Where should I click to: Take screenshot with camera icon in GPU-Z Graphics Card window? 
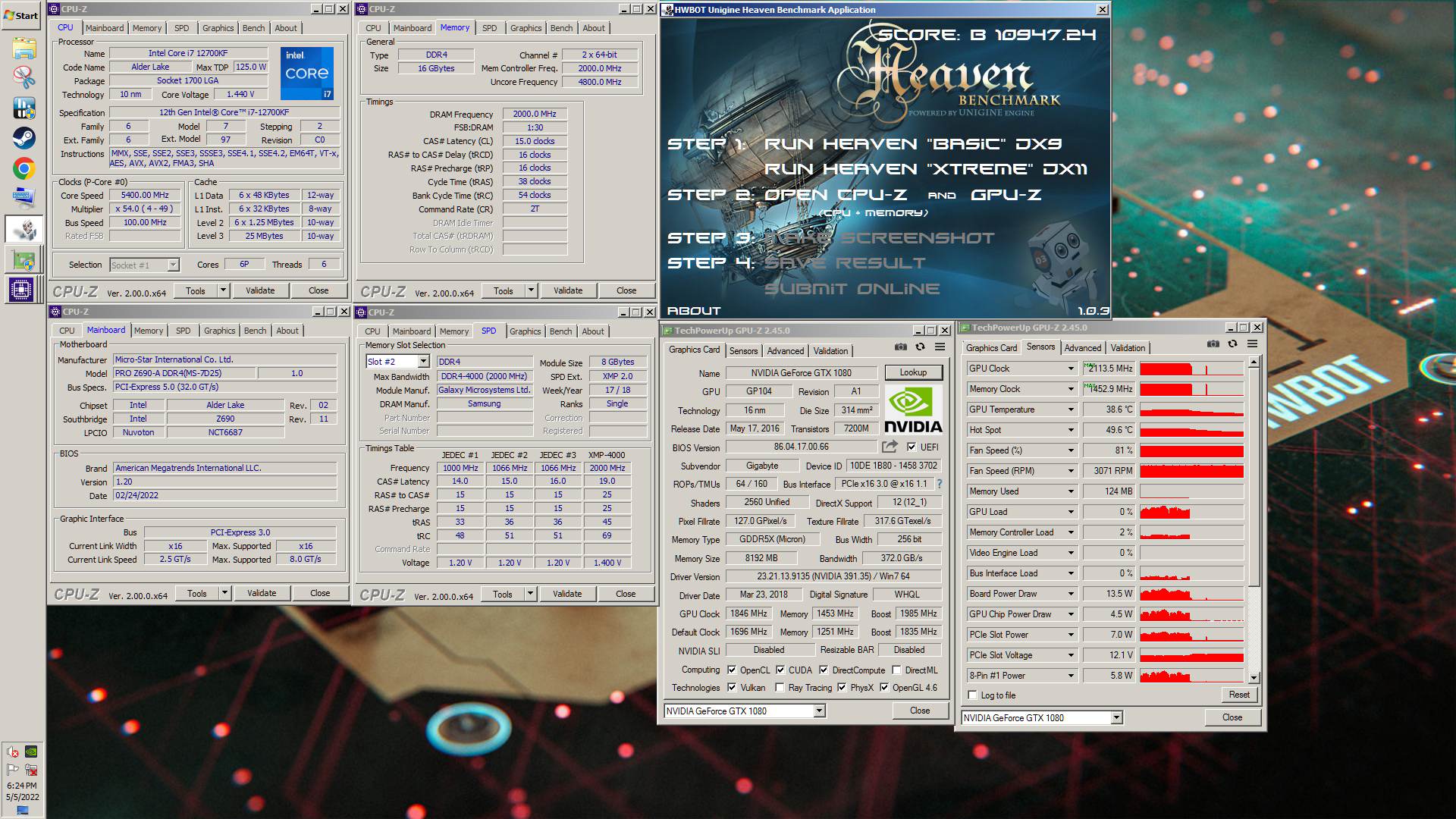tap(900, 347)
